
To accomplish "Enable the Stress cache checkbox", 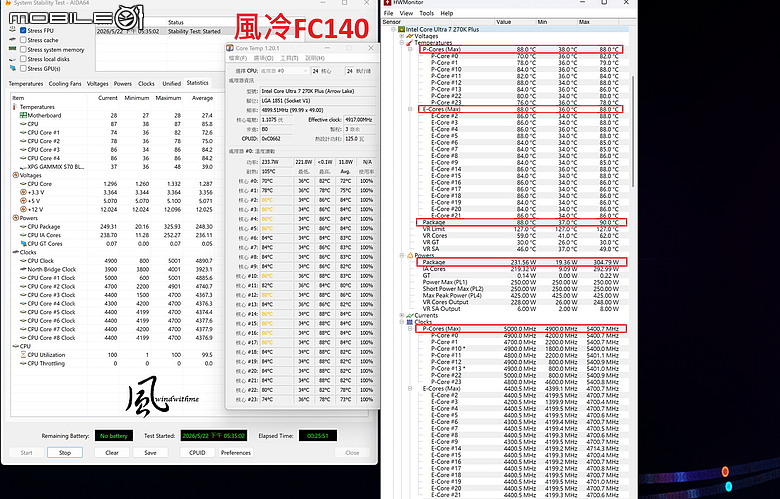I will (x=23, y=40).
